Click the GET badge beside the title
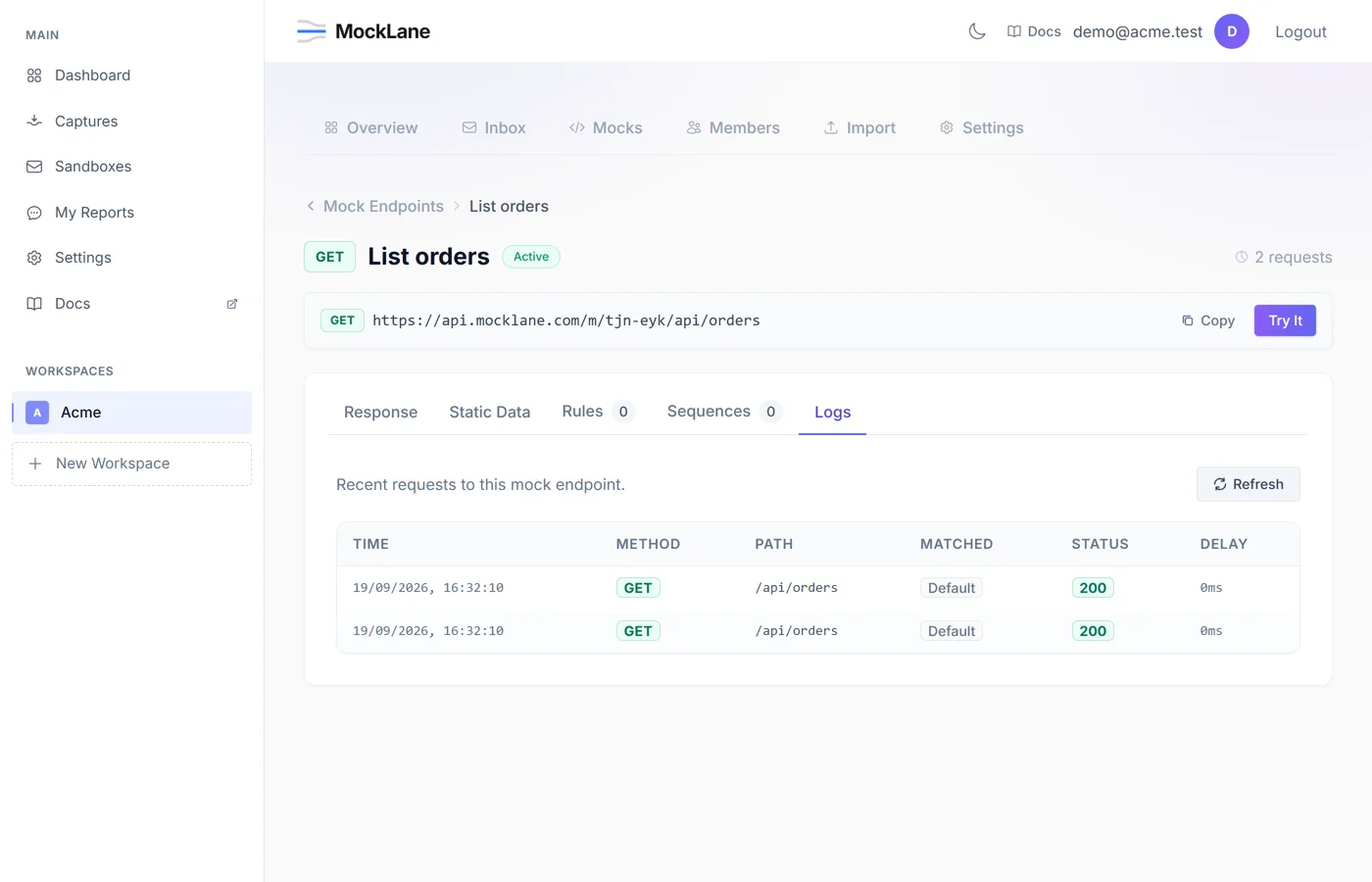The width and height of the screenshot is (1372, 882). (329, 257)
